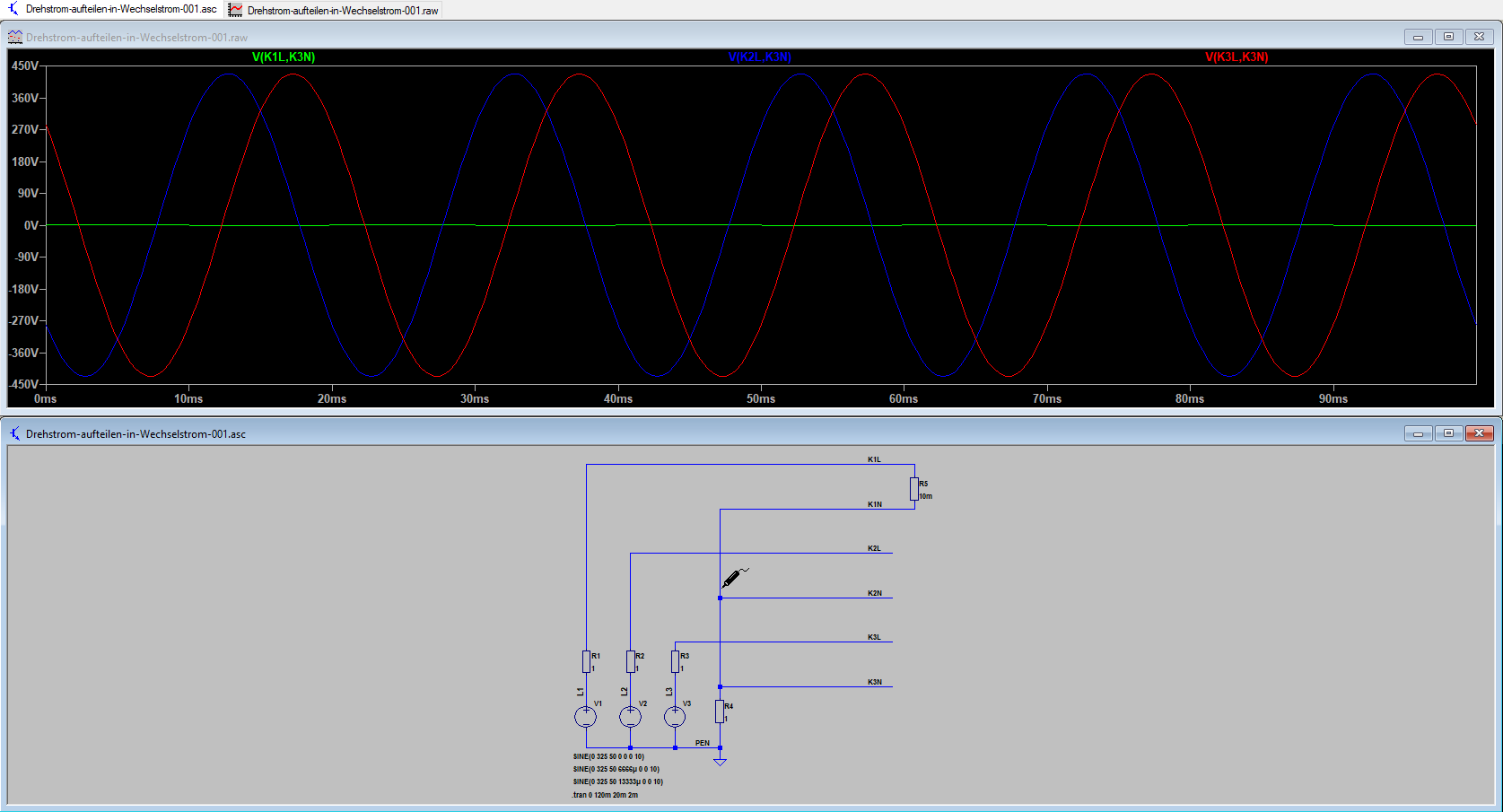Viewport: 1503px width, 812px height.
Task: Click the 90ms label on time axis
Action: point(1333,398)
